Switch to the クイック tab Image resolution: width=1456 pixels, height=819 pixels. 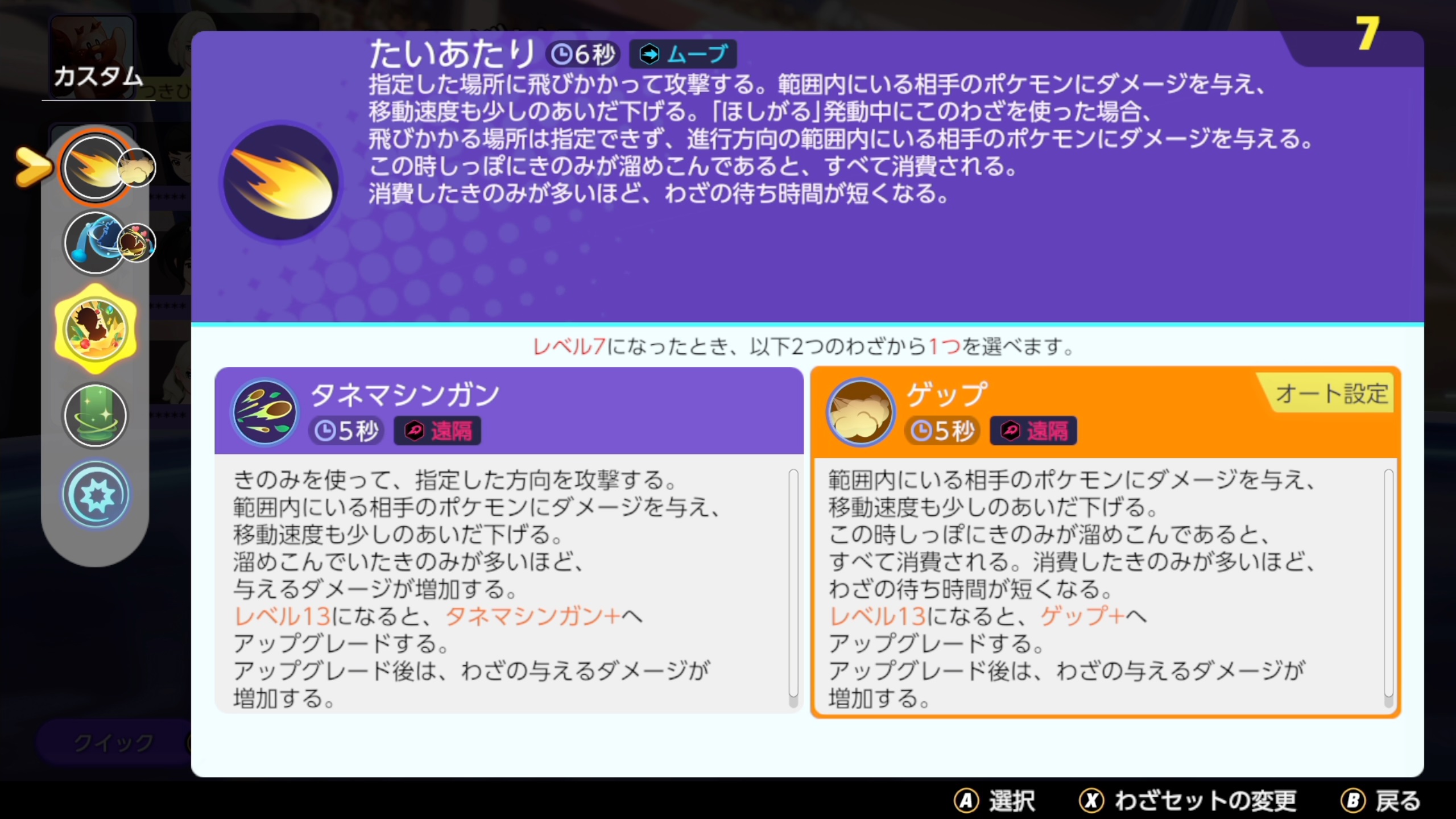[114, 742]
